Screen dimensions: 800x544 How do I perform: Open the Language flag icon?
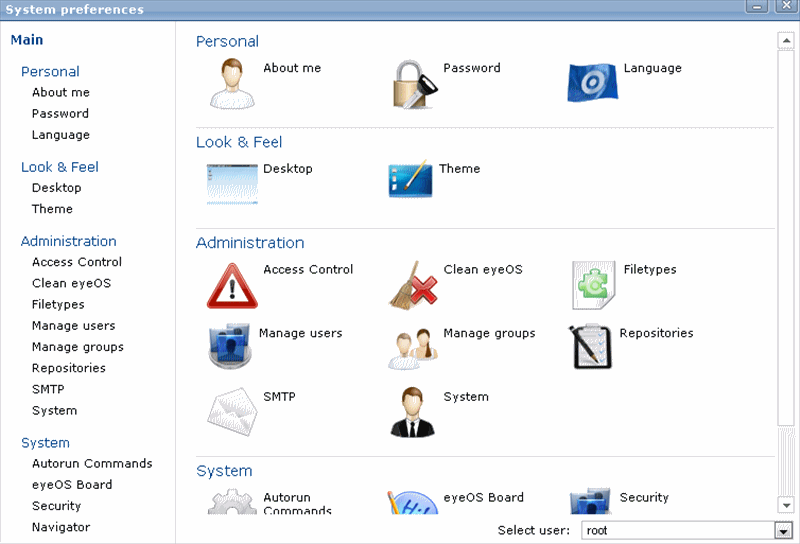tap(593, 83)
